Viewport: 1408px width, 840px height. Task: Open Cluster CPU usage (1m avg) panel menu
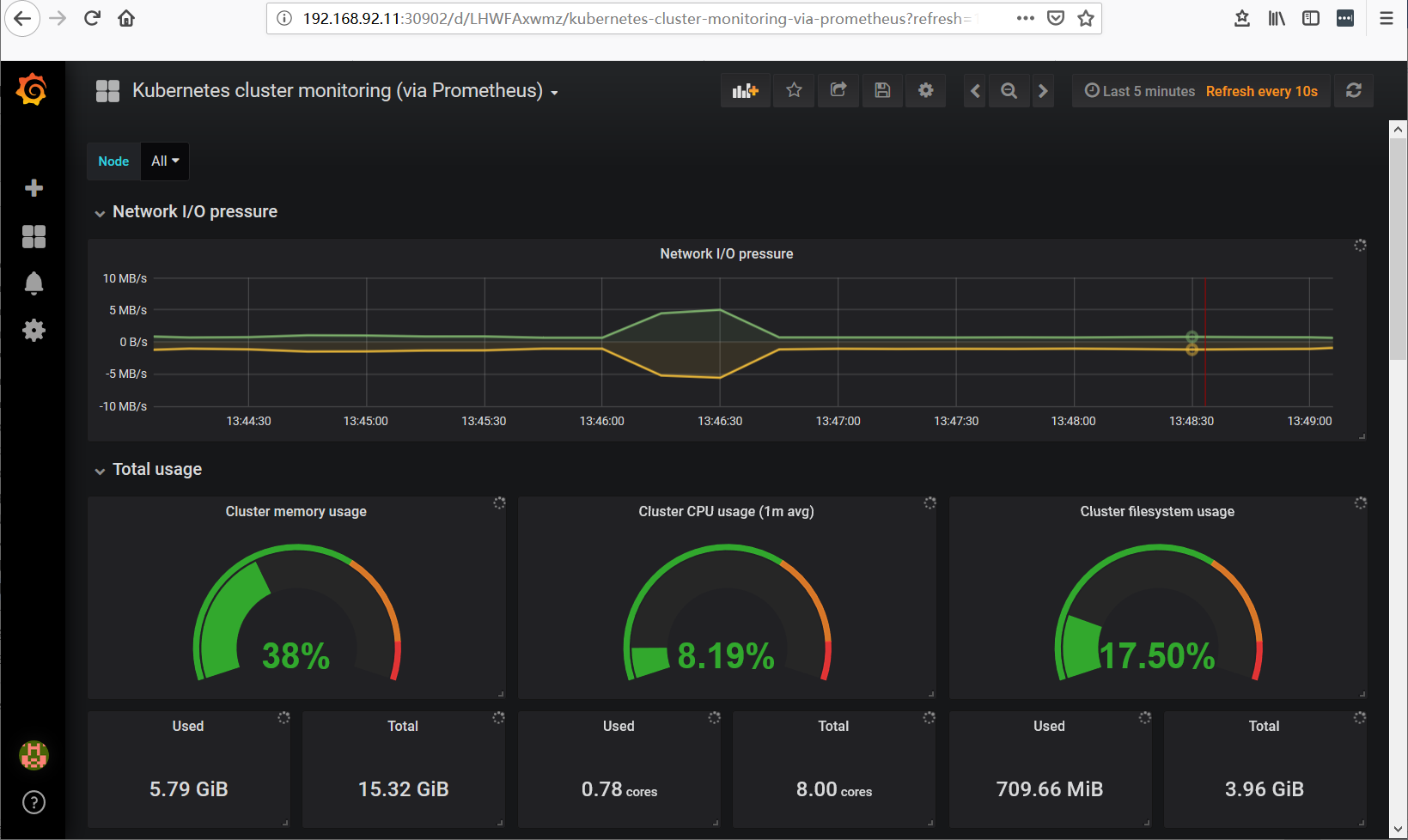727,511
